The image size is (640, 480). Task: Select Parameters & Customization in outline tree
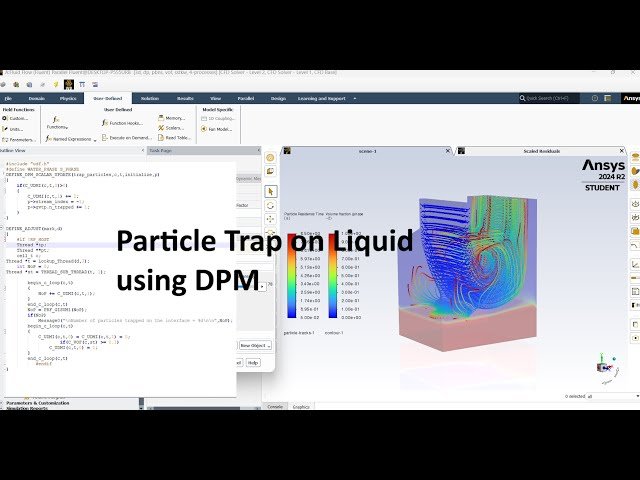38,403
